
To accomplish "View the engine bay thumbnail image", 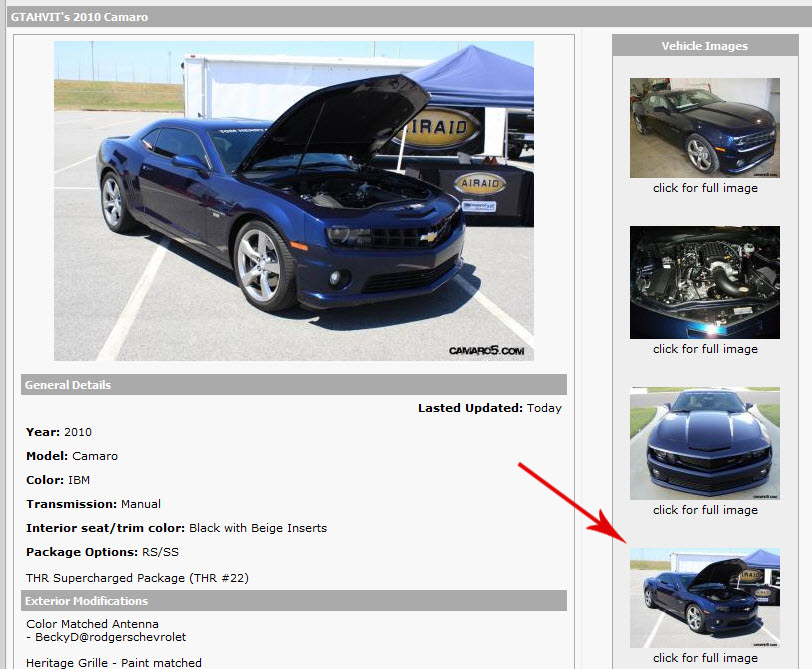I will click(704, 282).
